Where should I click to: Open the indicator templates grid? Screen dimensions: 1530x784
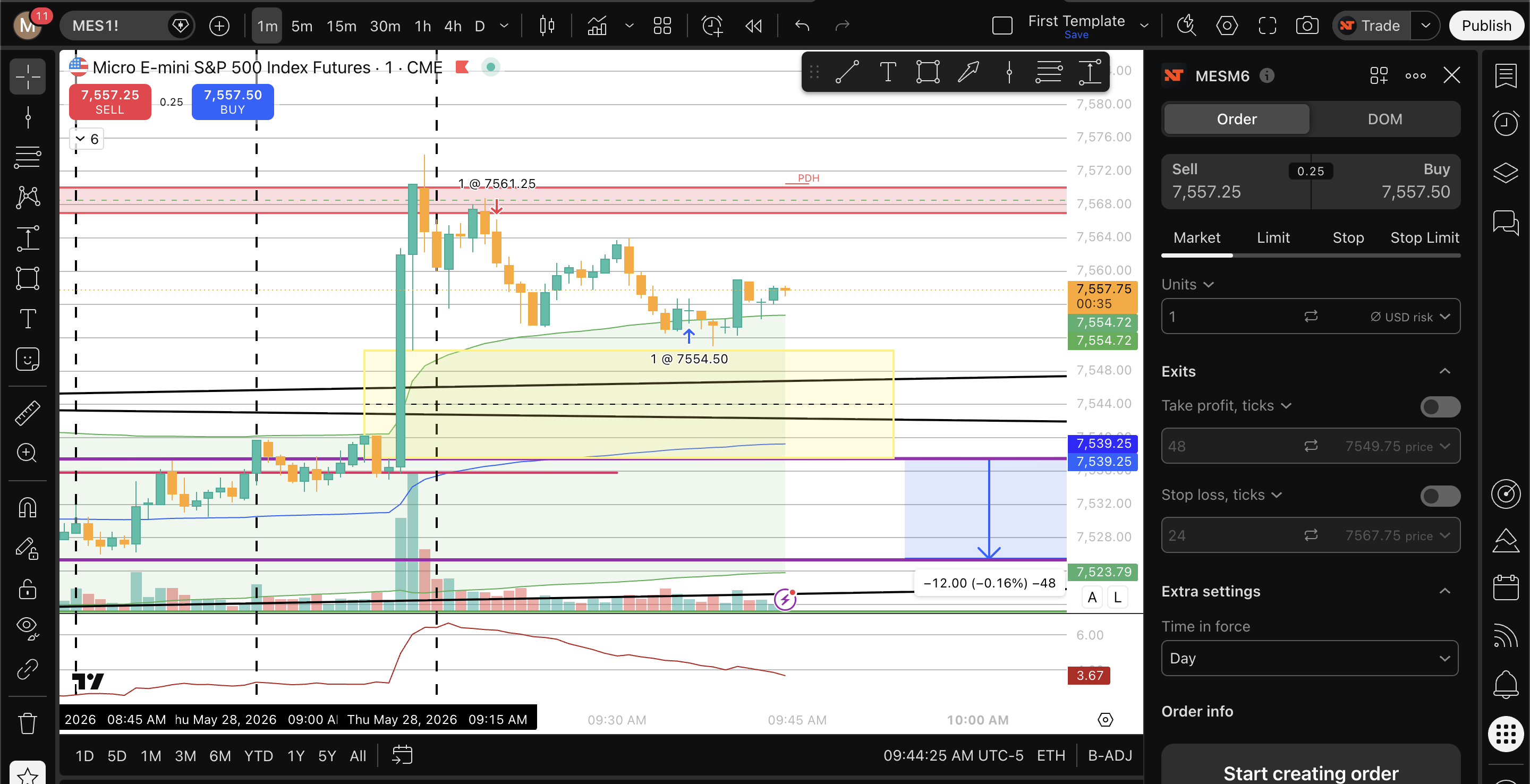[x=661, y=25]
